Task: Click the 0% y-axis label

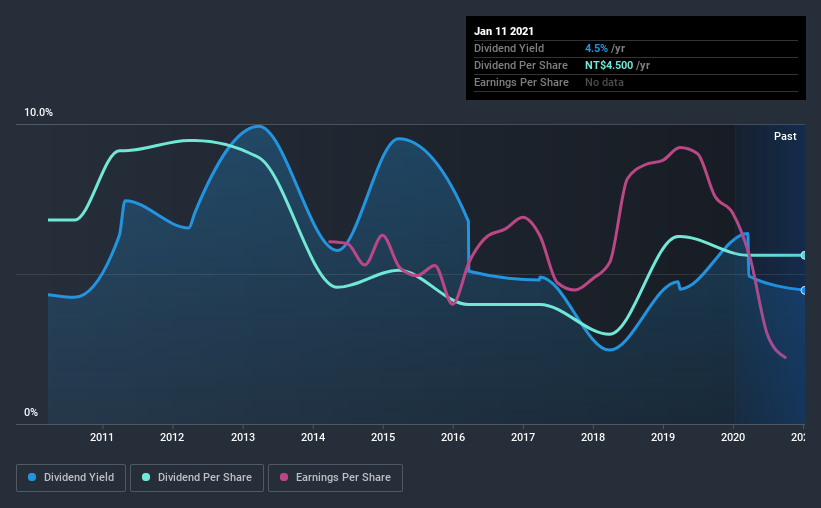Action: click(31, 413)
